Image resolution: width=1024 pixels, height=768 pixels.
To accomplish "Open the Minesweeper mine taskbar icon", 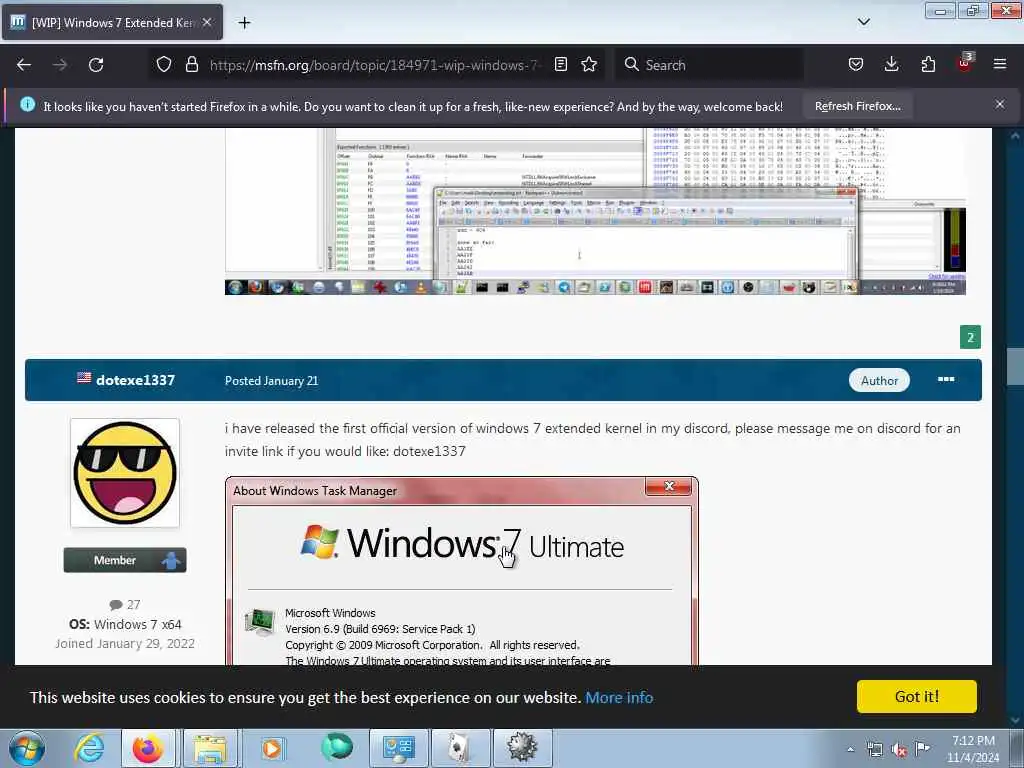I will click(522, 748).
